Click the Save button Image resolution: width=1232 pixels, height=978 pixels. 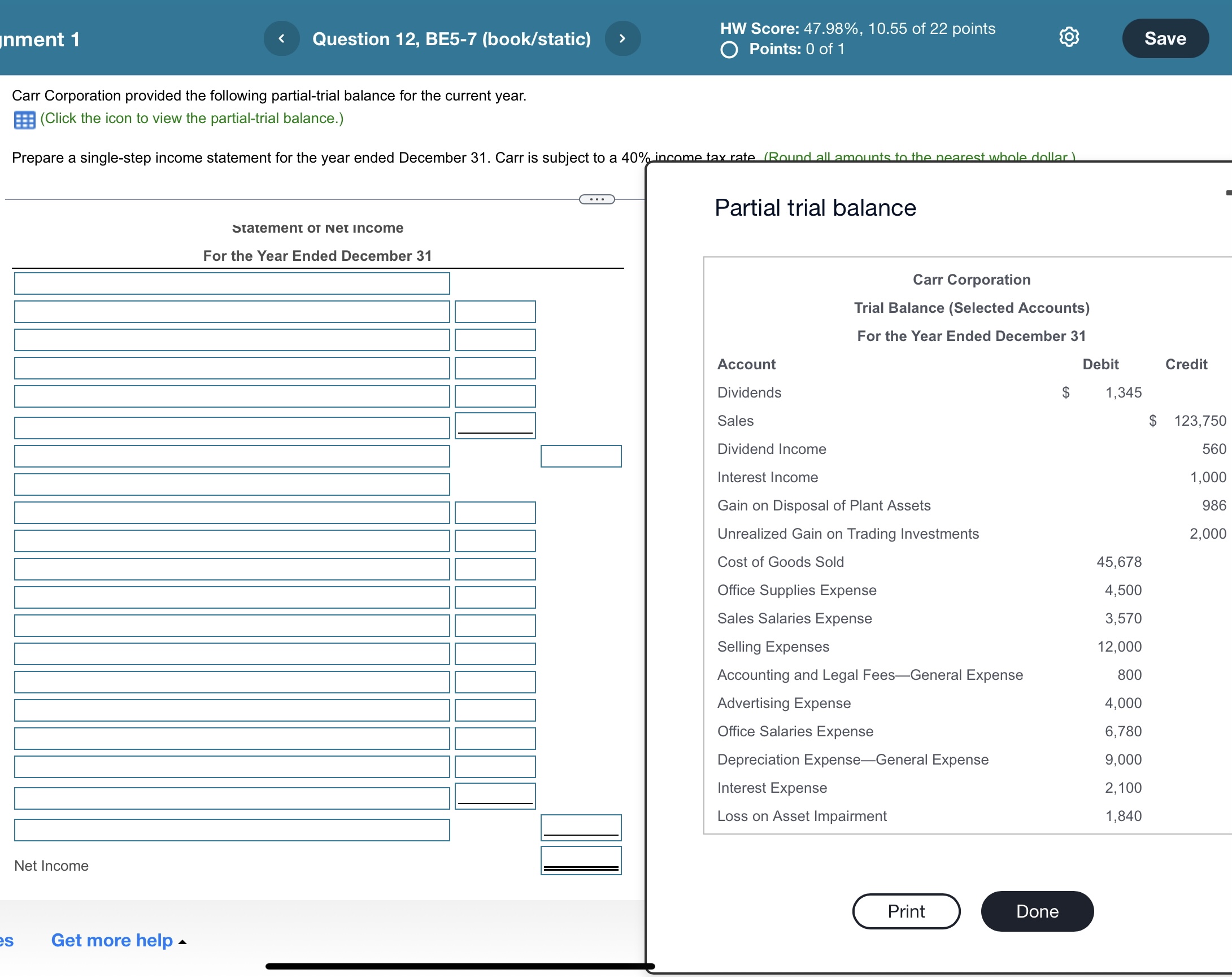[x=1165, y=39]
